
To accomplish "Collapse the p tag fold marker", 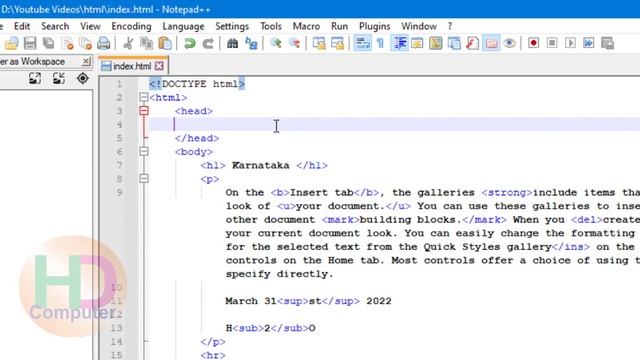I will 144,178.
